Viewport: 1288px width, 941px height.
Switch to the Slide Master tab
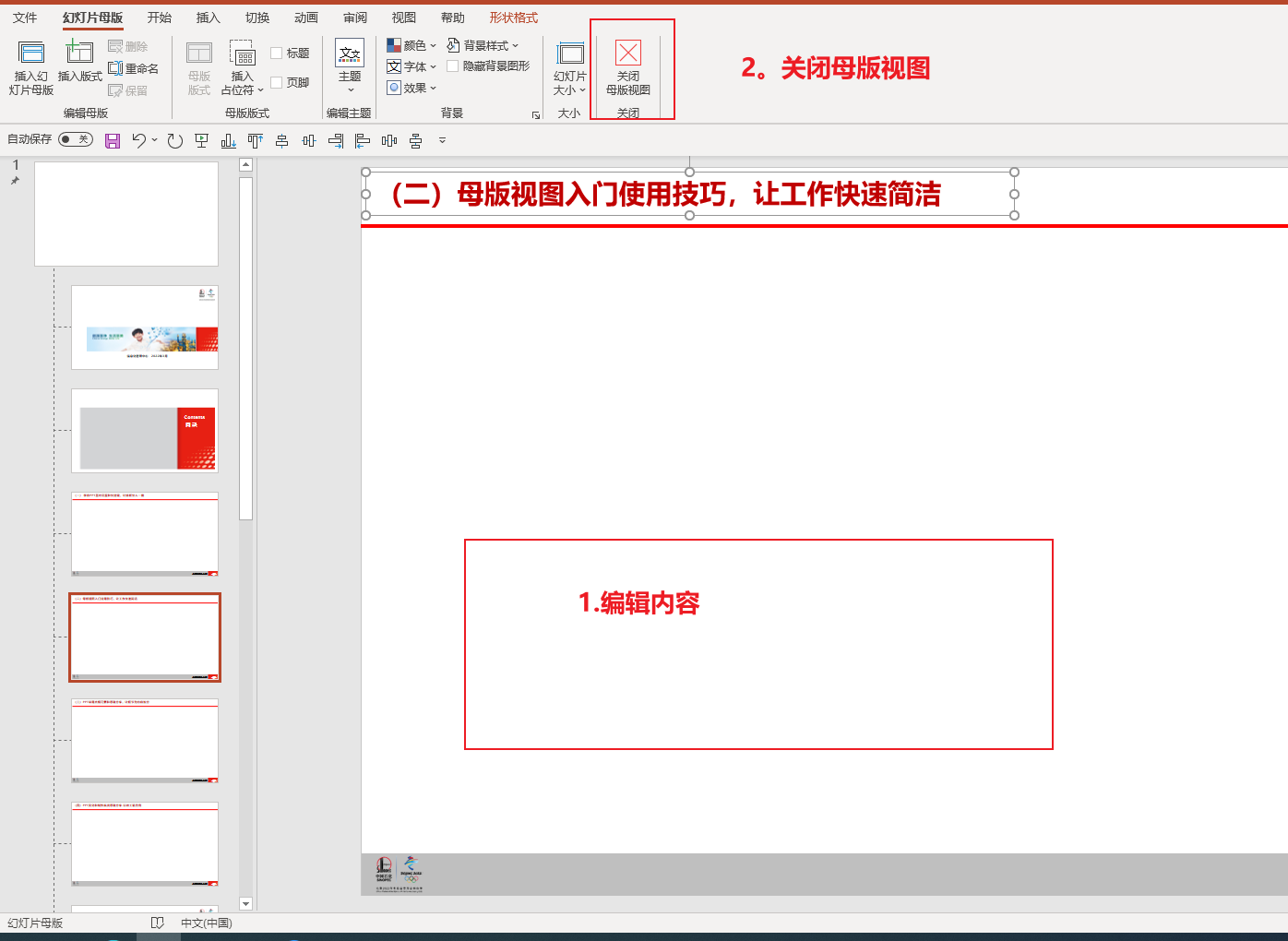click(x=92, y=18)
